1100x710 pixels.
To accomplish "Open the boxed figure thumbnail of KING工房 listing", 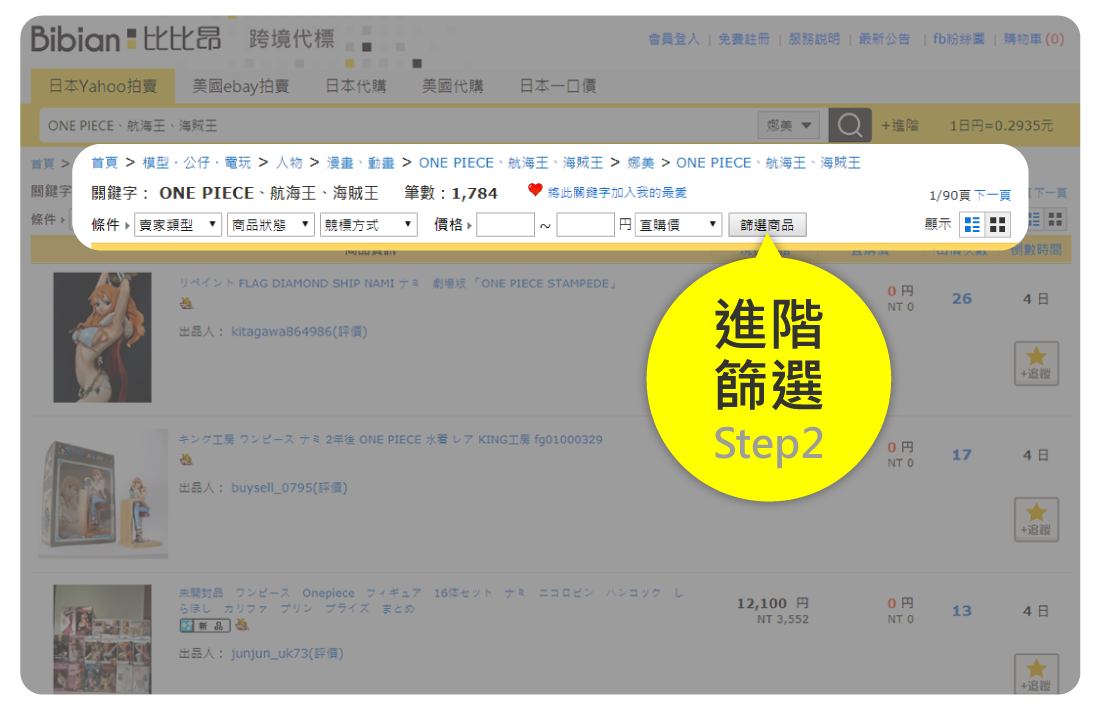I will click(103, 493).
